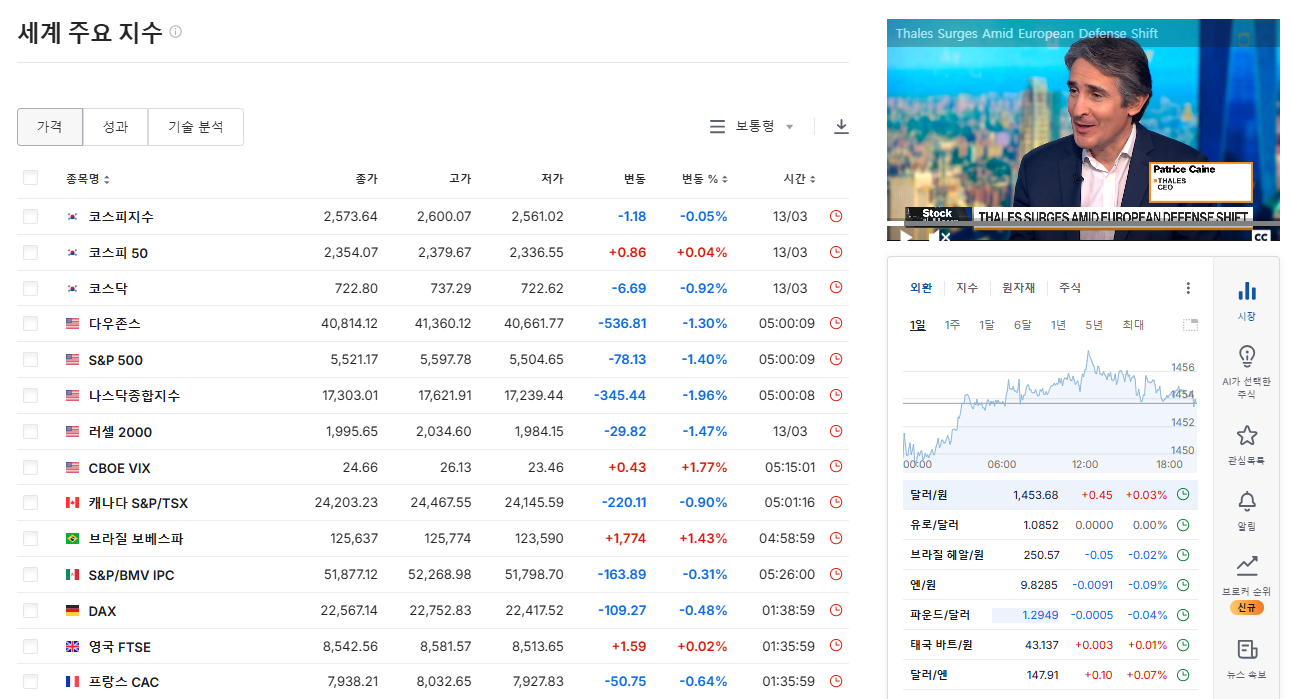The width and height of the screenshot is (1293, 699).
Task: Select all rows with header checkbox
Action: point(30,178)
